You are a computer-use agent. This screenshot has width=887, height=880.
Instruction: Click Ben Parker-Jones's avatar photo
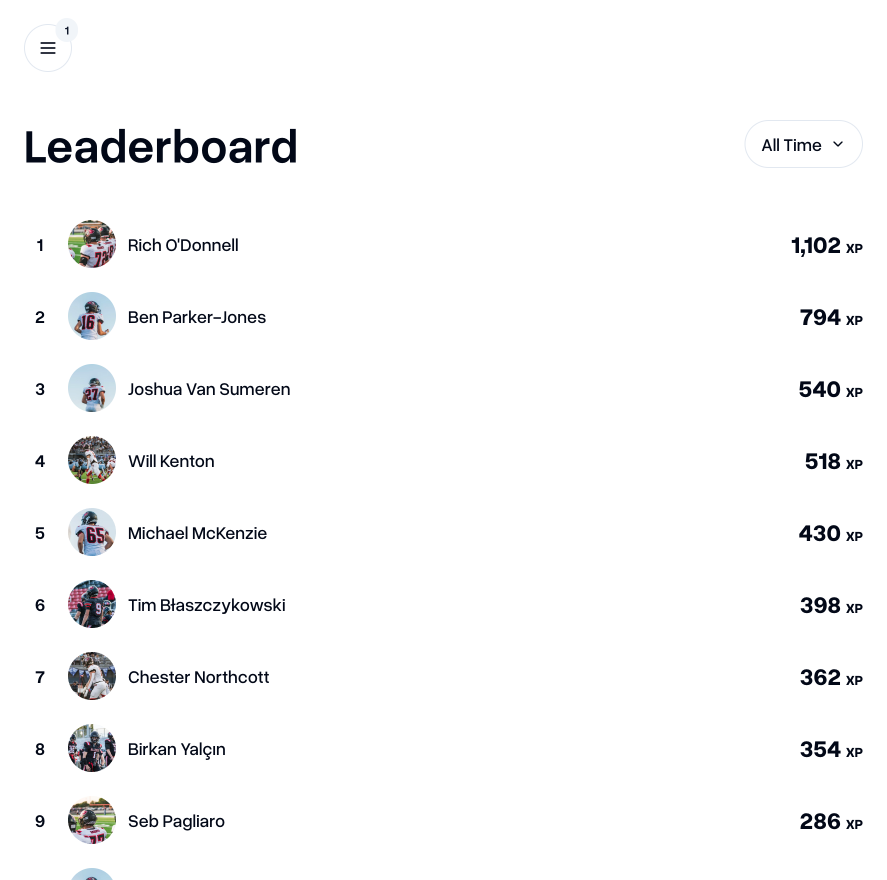pos(92,316)
